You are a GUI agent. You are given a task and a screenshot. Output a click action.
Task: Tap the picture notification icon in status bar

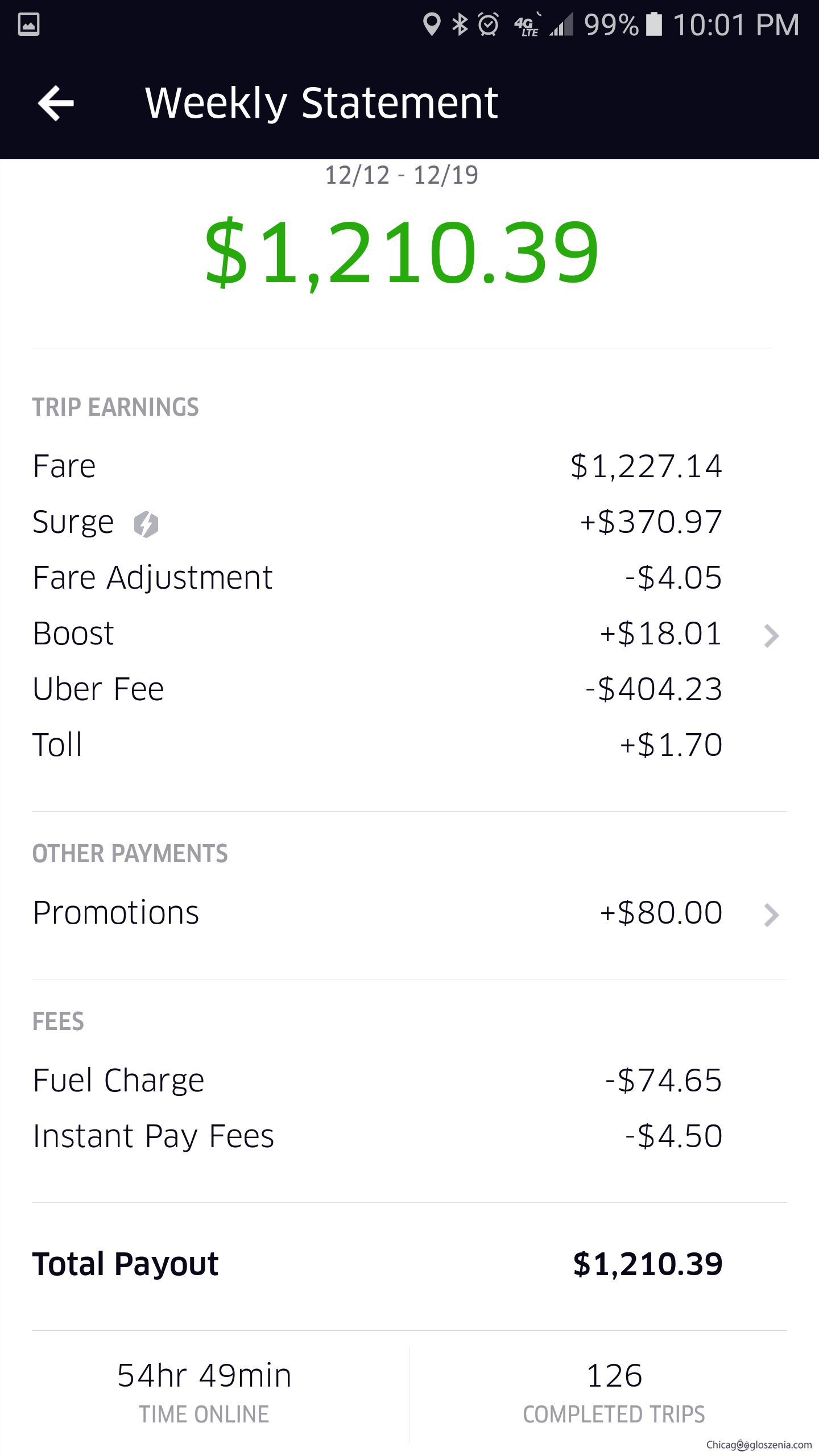point(28,24)
